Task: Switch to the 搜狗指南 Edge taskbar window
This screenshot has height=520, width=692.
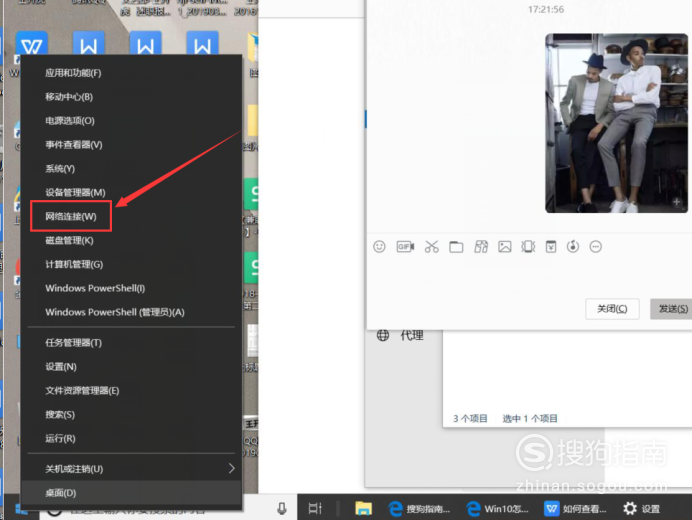Action: [x=419, y=509]
